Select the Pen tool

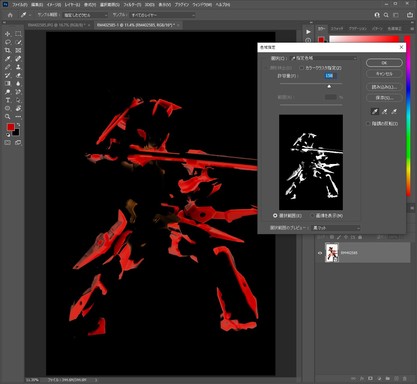(x=18, y=92)
